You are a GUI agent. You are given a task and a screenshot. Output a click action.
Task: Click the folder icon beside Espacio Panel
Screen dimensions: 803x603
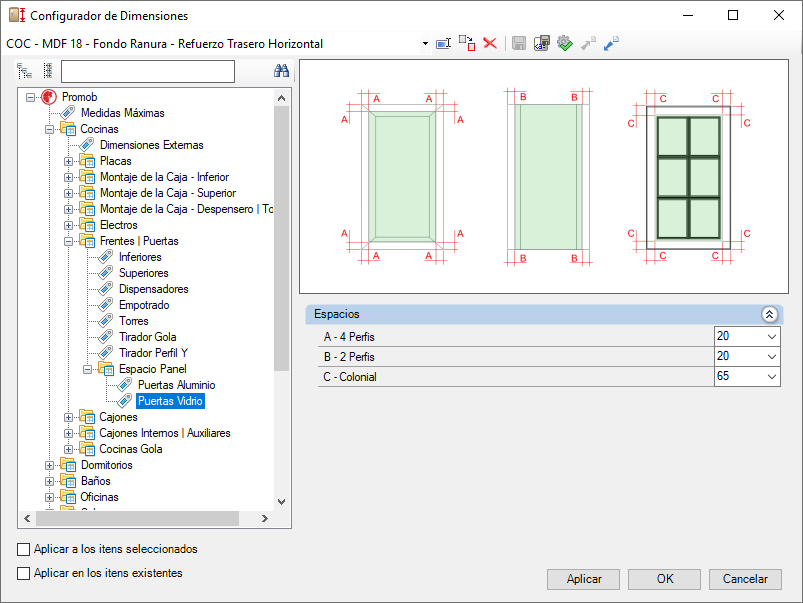tap(105, 368)
